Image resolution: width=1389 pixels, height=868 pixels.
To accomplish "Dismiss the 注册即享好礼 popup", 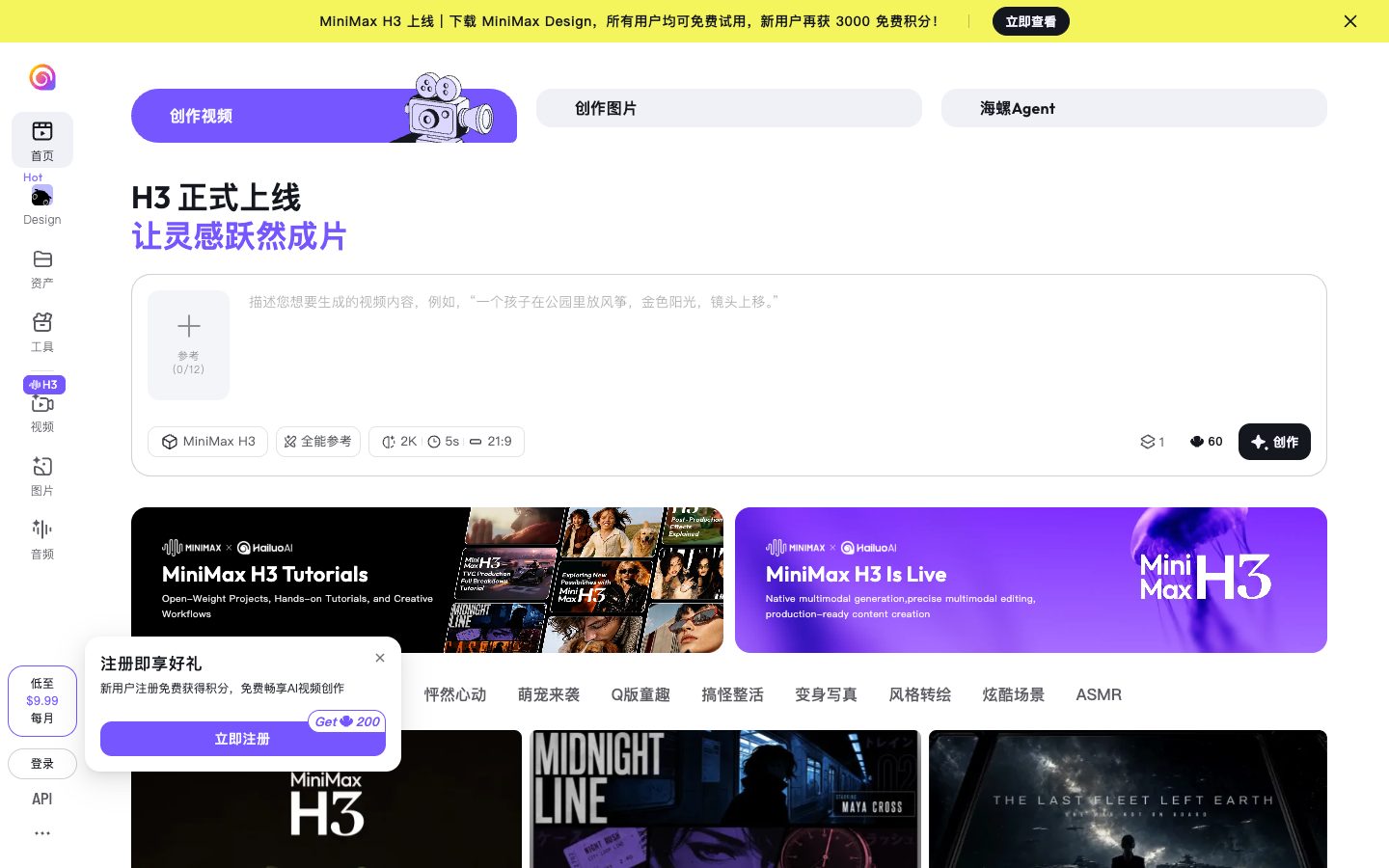I will tap(380, 658).
